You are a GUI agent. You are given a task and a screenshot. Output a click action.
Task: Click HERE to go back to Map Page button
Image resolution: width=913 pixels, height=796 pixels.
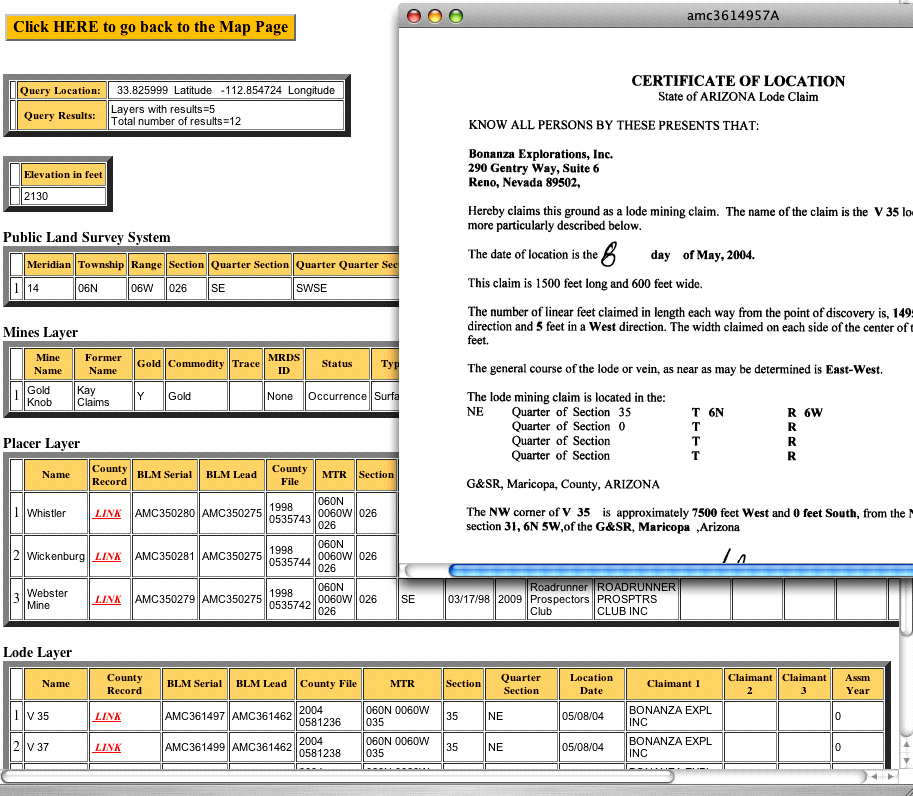[x=150, y=27]
